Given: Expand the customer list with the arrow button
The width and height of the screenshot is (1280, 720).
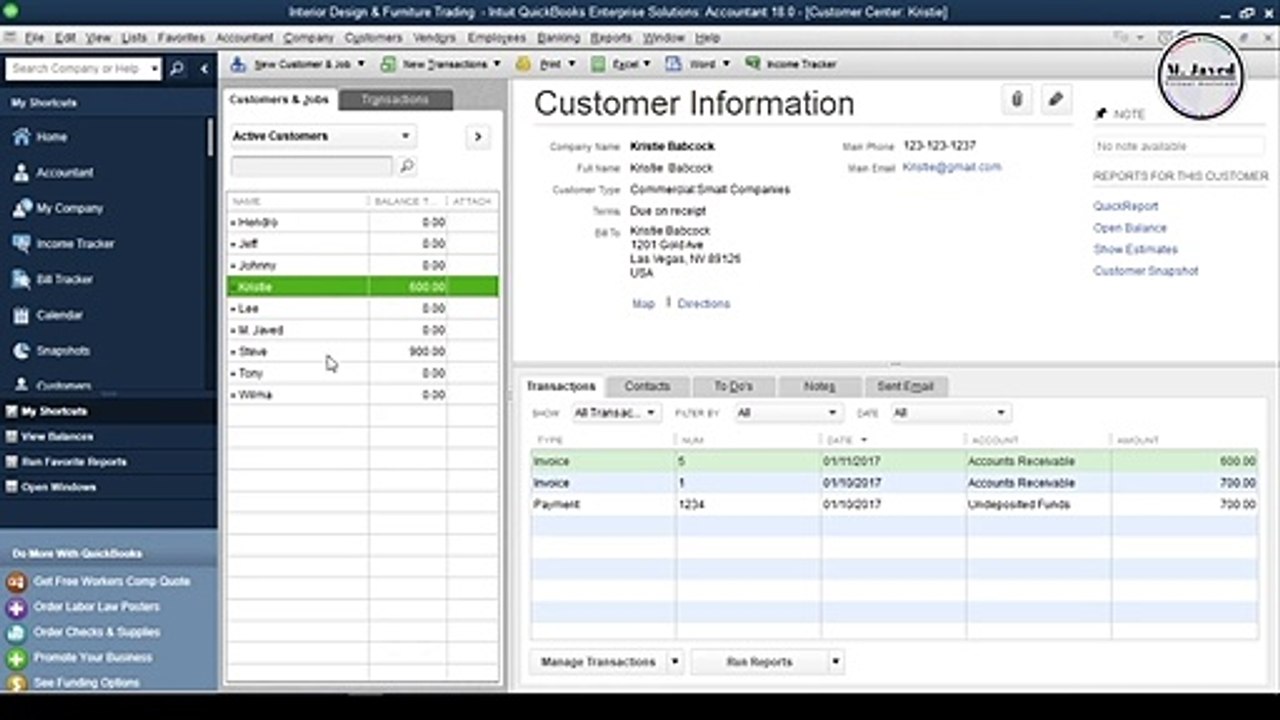Looking at the screenshot, I should tap(477, 137).
